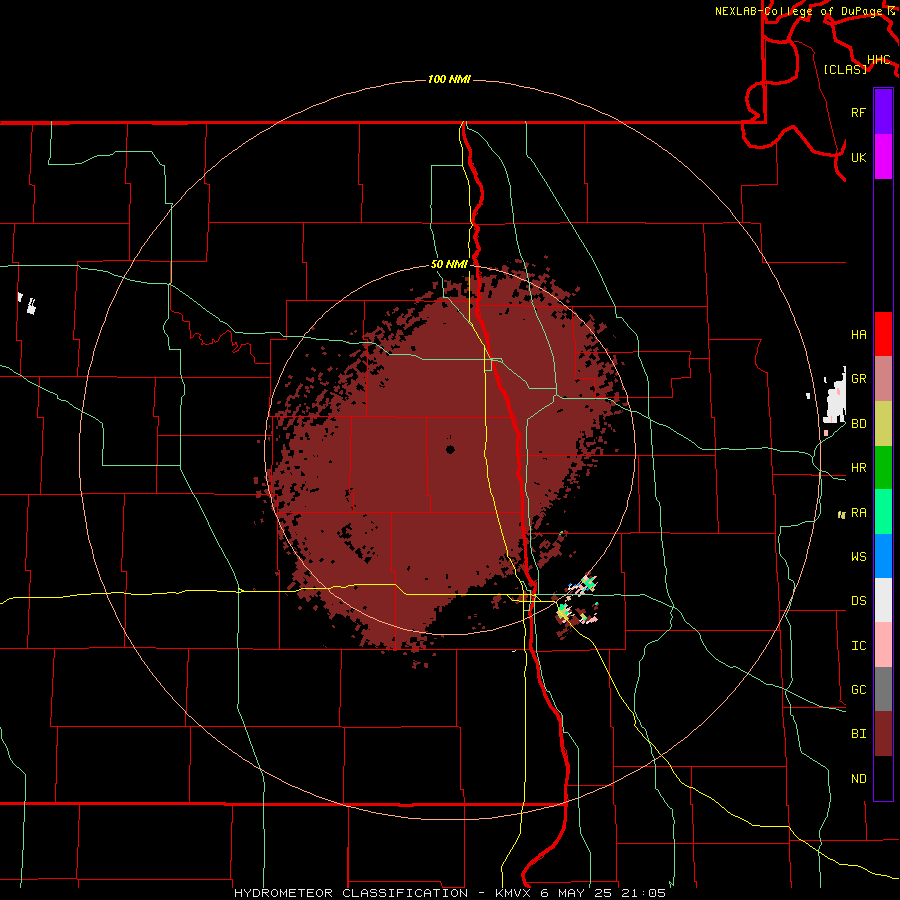Click the WS blue legend color swatch
The width and height of the screenshot is (900, 900).
click(883, 556)
